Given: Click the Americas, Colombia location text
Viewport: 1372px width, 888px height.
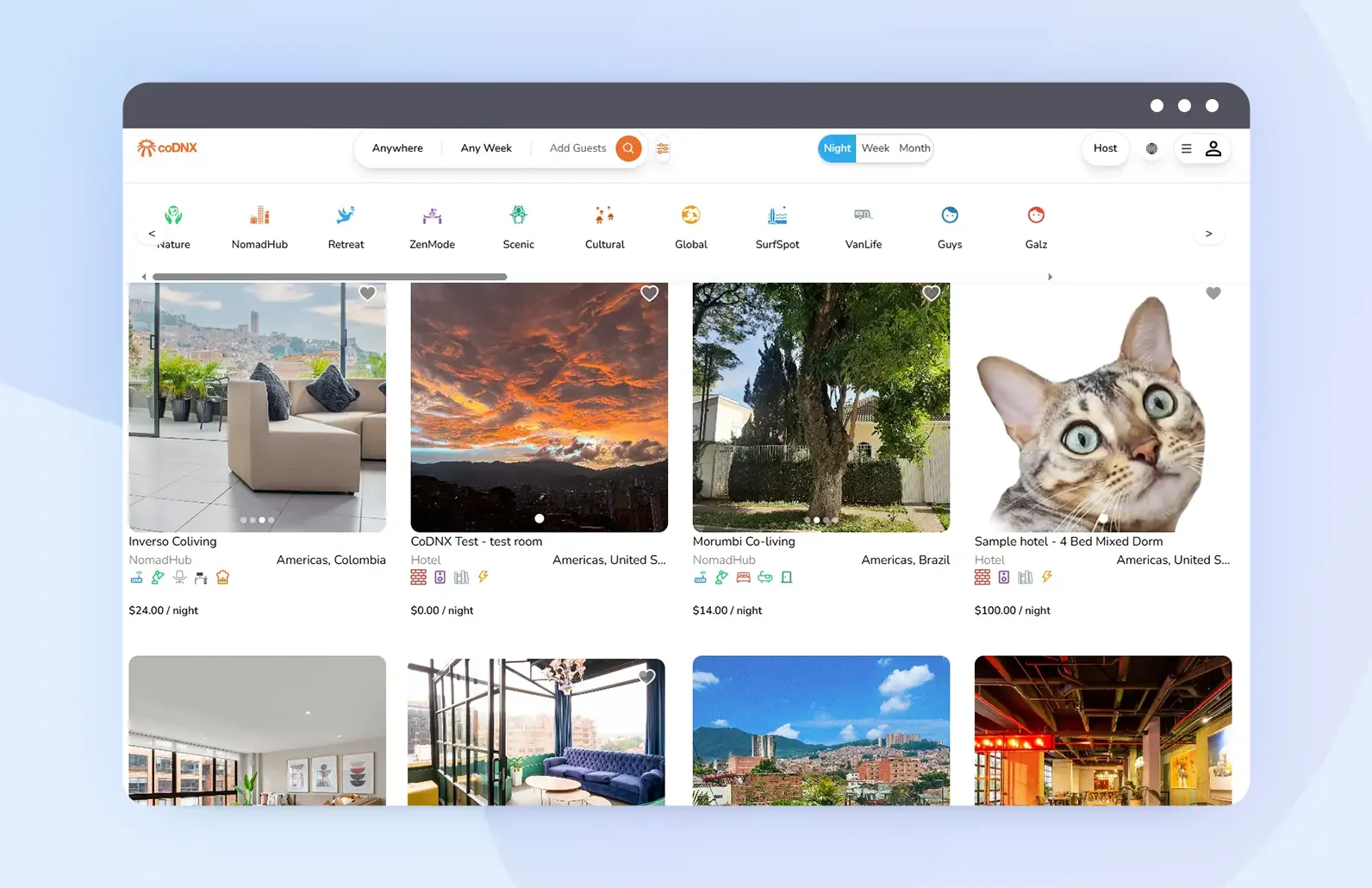Looking at the screenshot, I should [x=331, y=560].
